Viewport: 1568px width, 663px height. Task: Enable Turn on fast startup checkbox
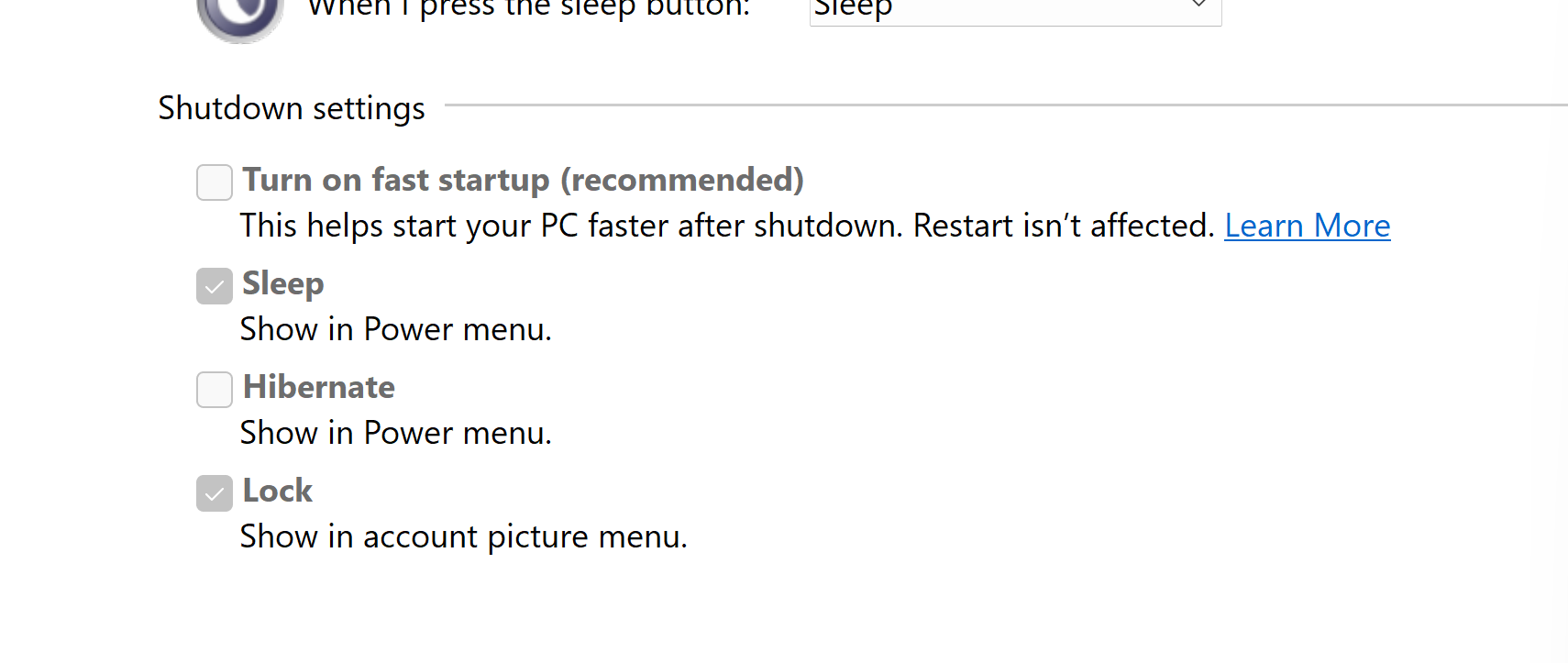pos(215,182)
